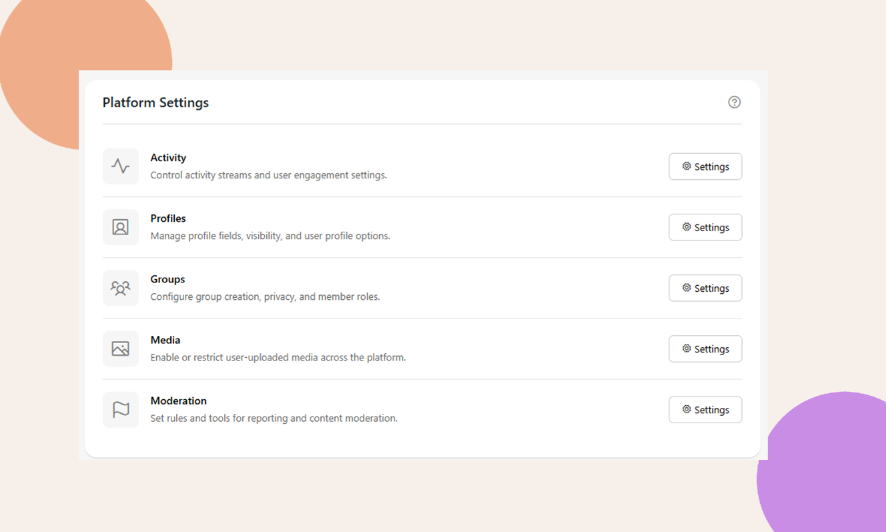Select the Activity row title

click(x=168, y=158)
